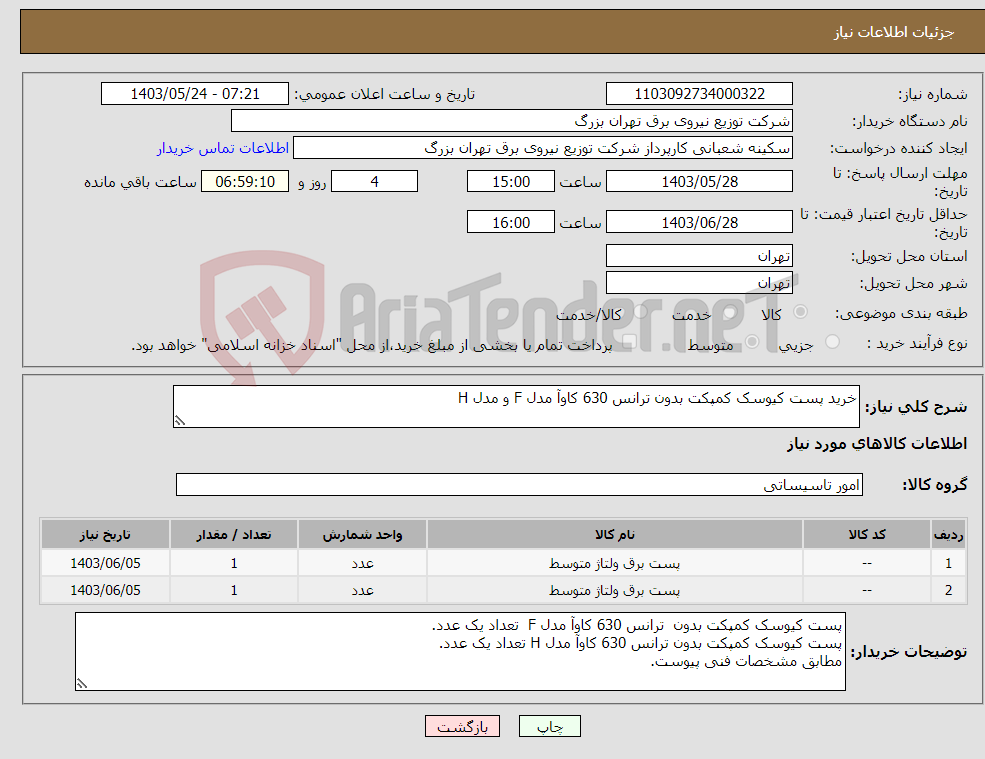Click item name in row 2

[x=615, y=591]
